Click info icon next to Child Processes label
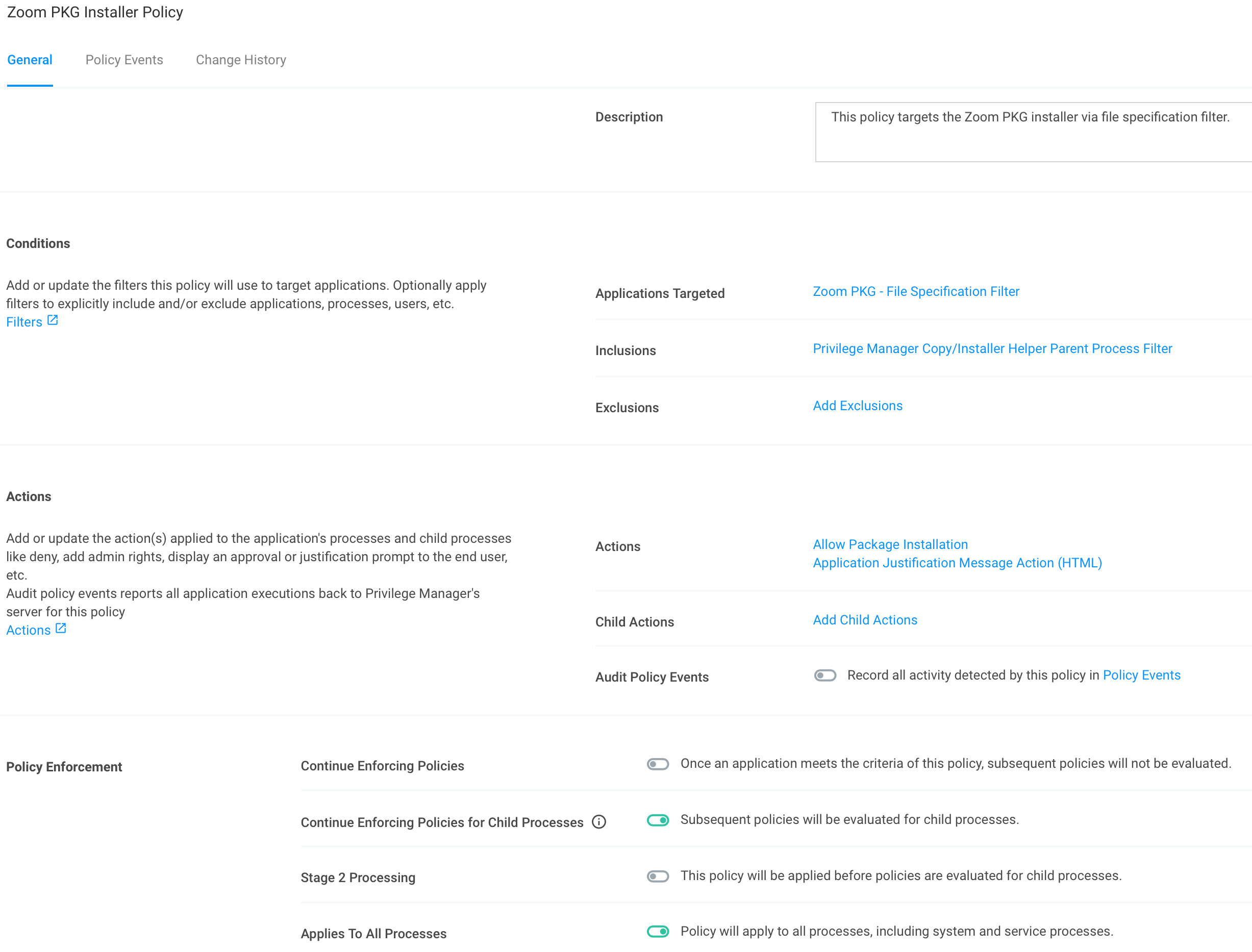The width and height of the screenshot is (1252, 952). pos(599,822)
